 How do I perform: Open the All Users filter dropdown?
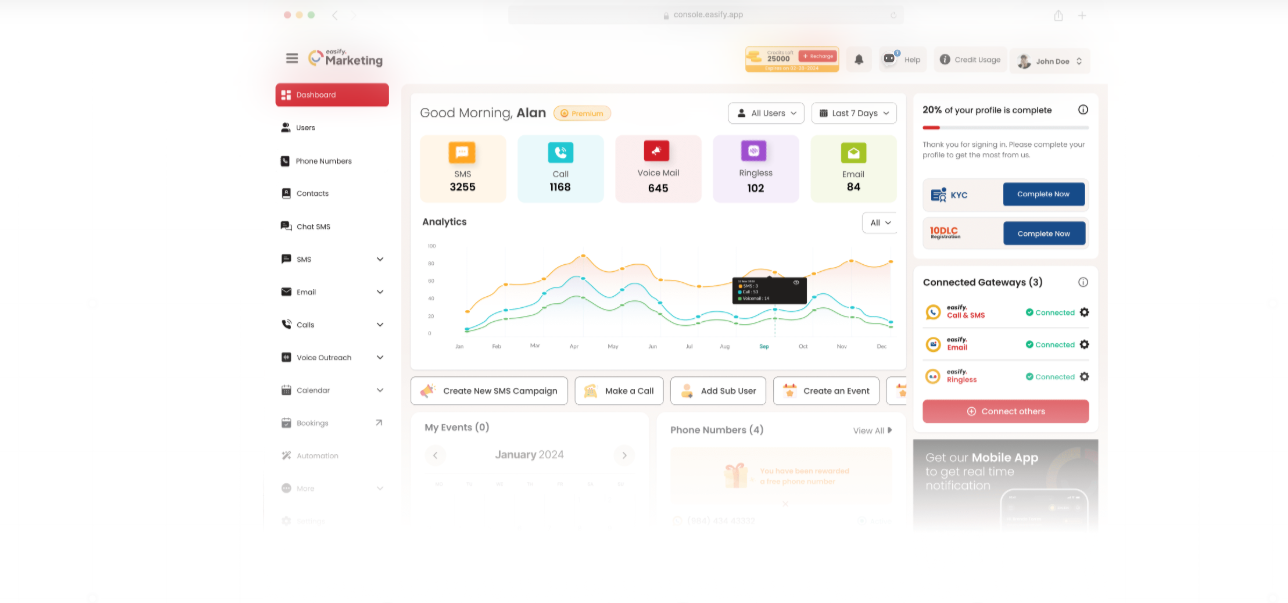click(x=766, y=113)
